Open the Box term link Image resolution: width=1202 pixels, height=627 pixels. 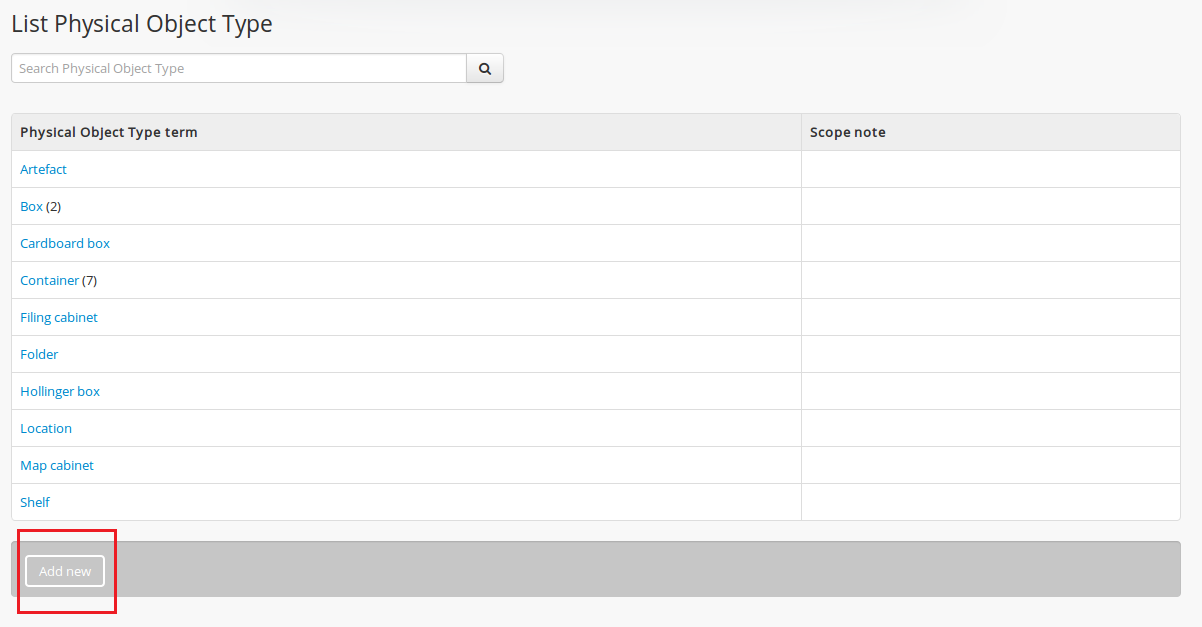tap(31, 207)
